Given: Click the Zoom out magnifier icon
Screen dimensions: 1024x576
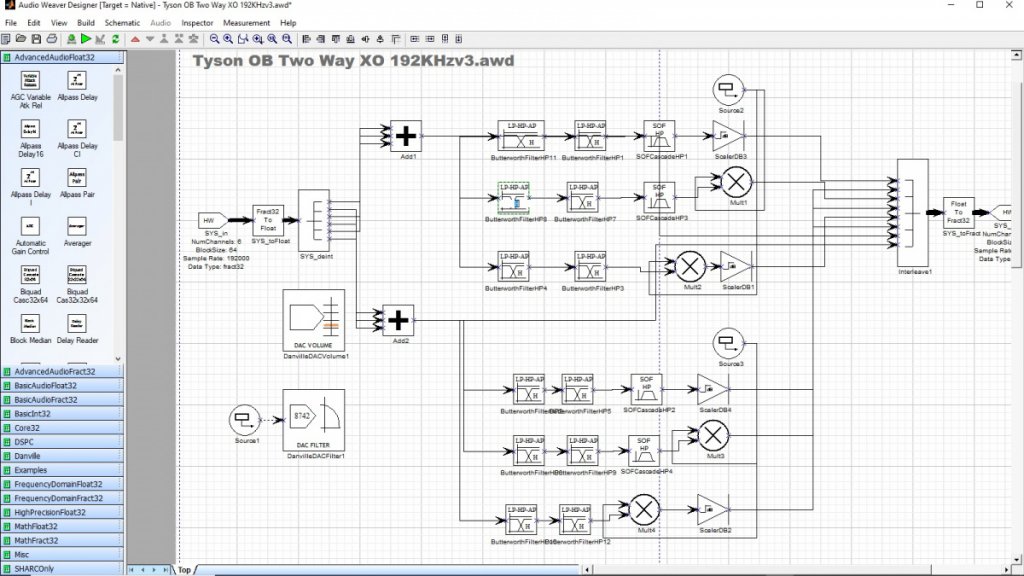Looking at the screenshot, I should pyautogui.click(x=214, y=39).
